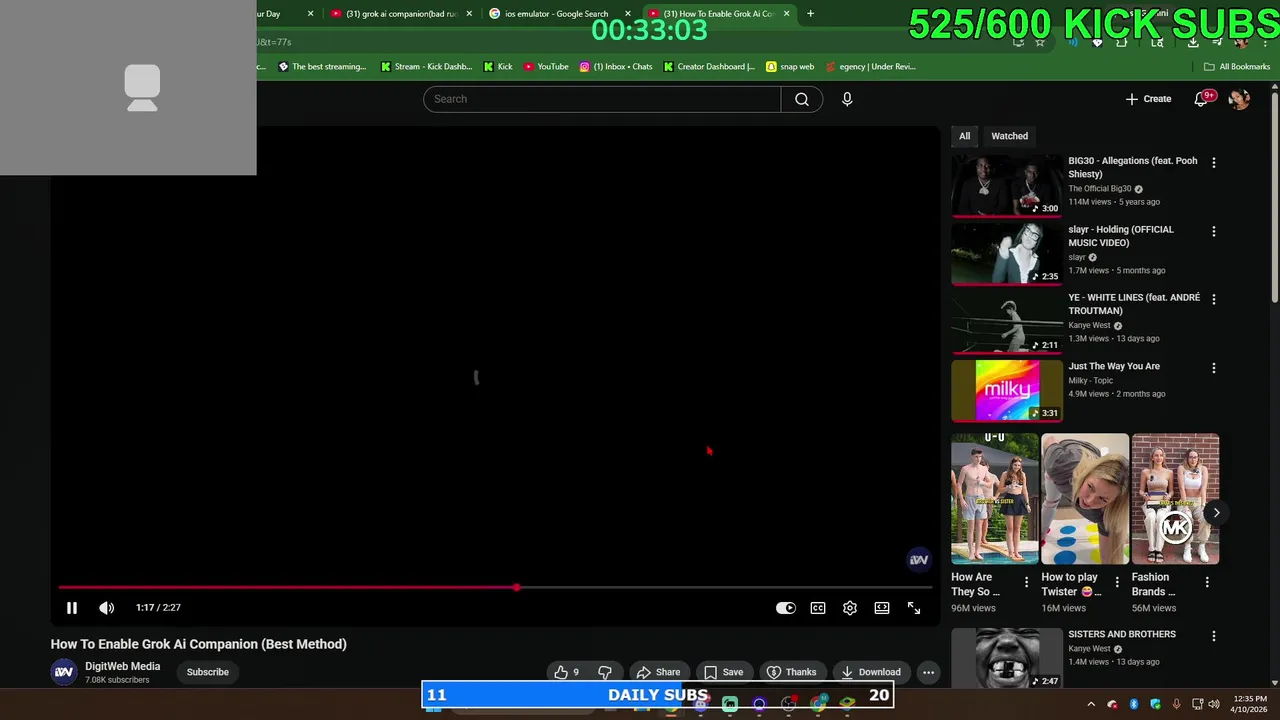Open options for SISTERS AND BROTHERS video
This screenshot has height=720, width=1280.
click(1214, 636)
